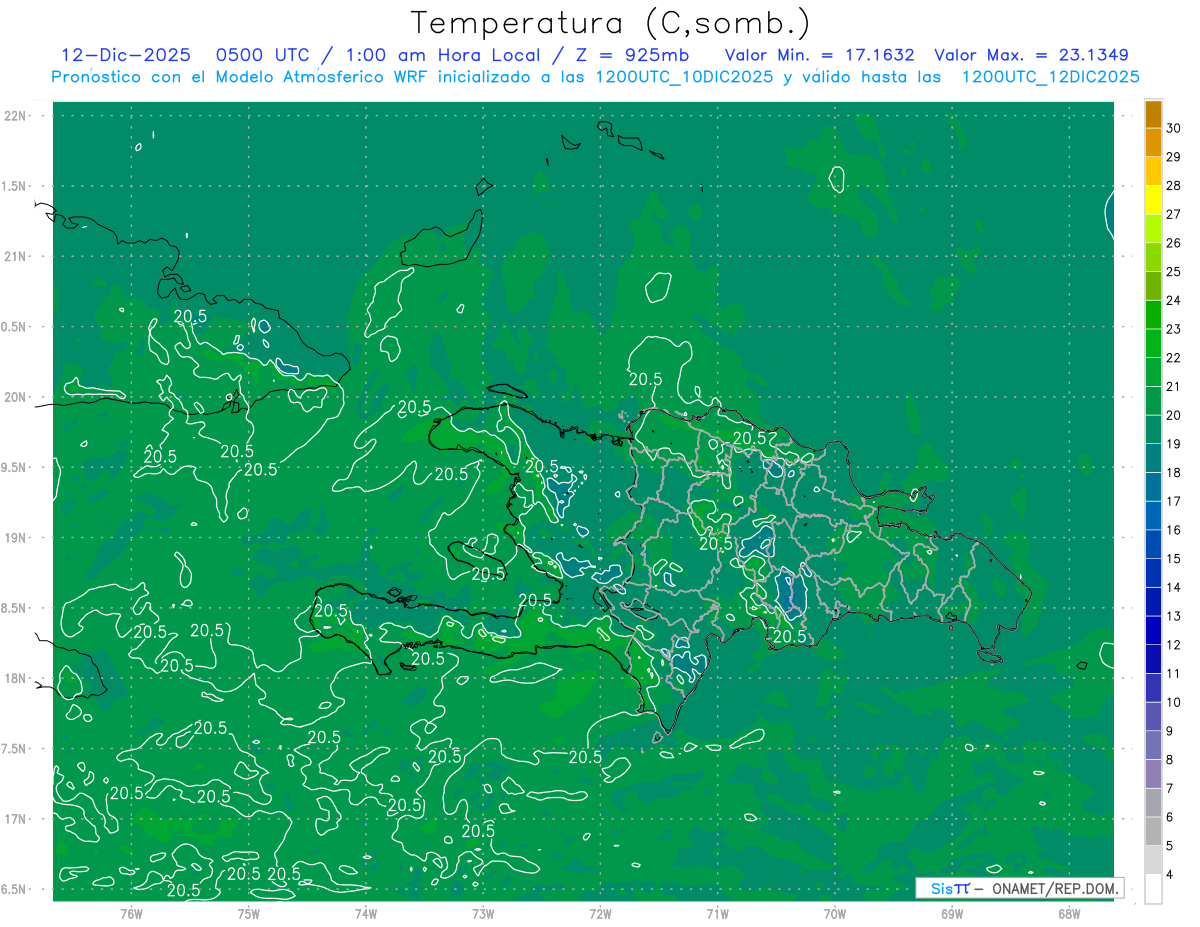Viewport: 1200px width, 927px height.
Task: Click the "18N" latitude axis label
Action: point(17,678)
